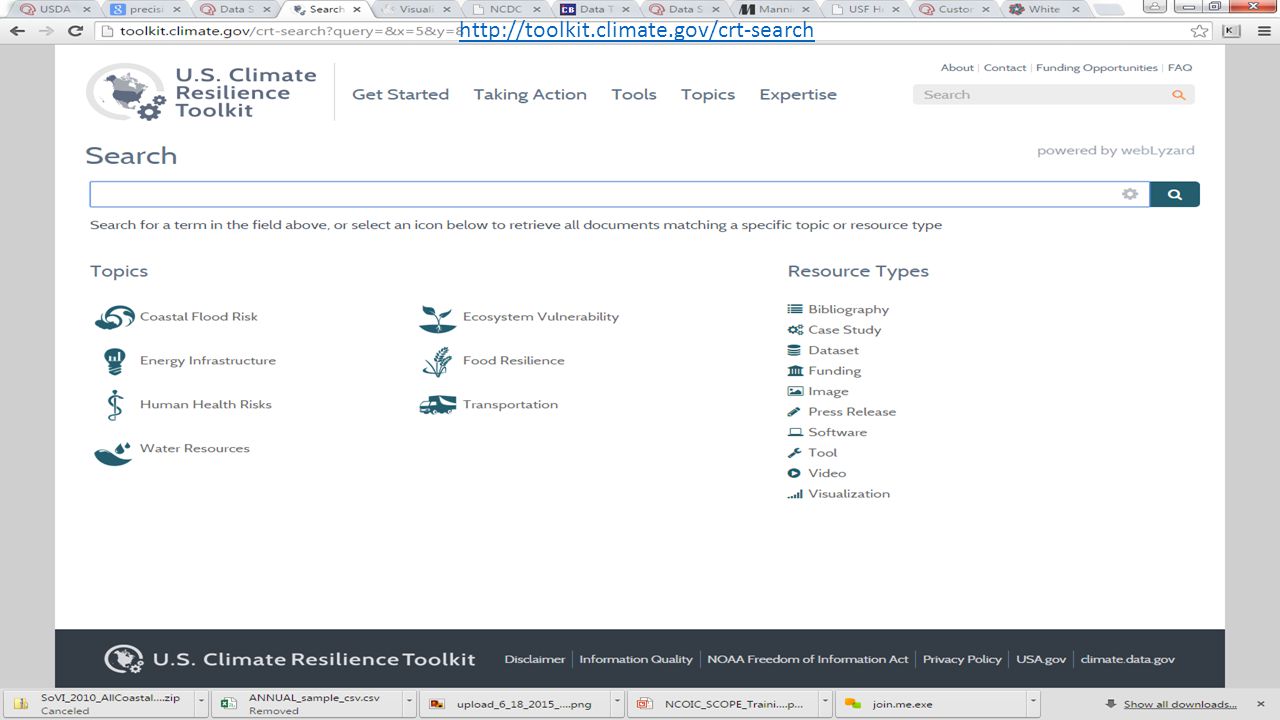Click the Transportation truck icon
This screenshot has height=720, width=1280.
438,405
